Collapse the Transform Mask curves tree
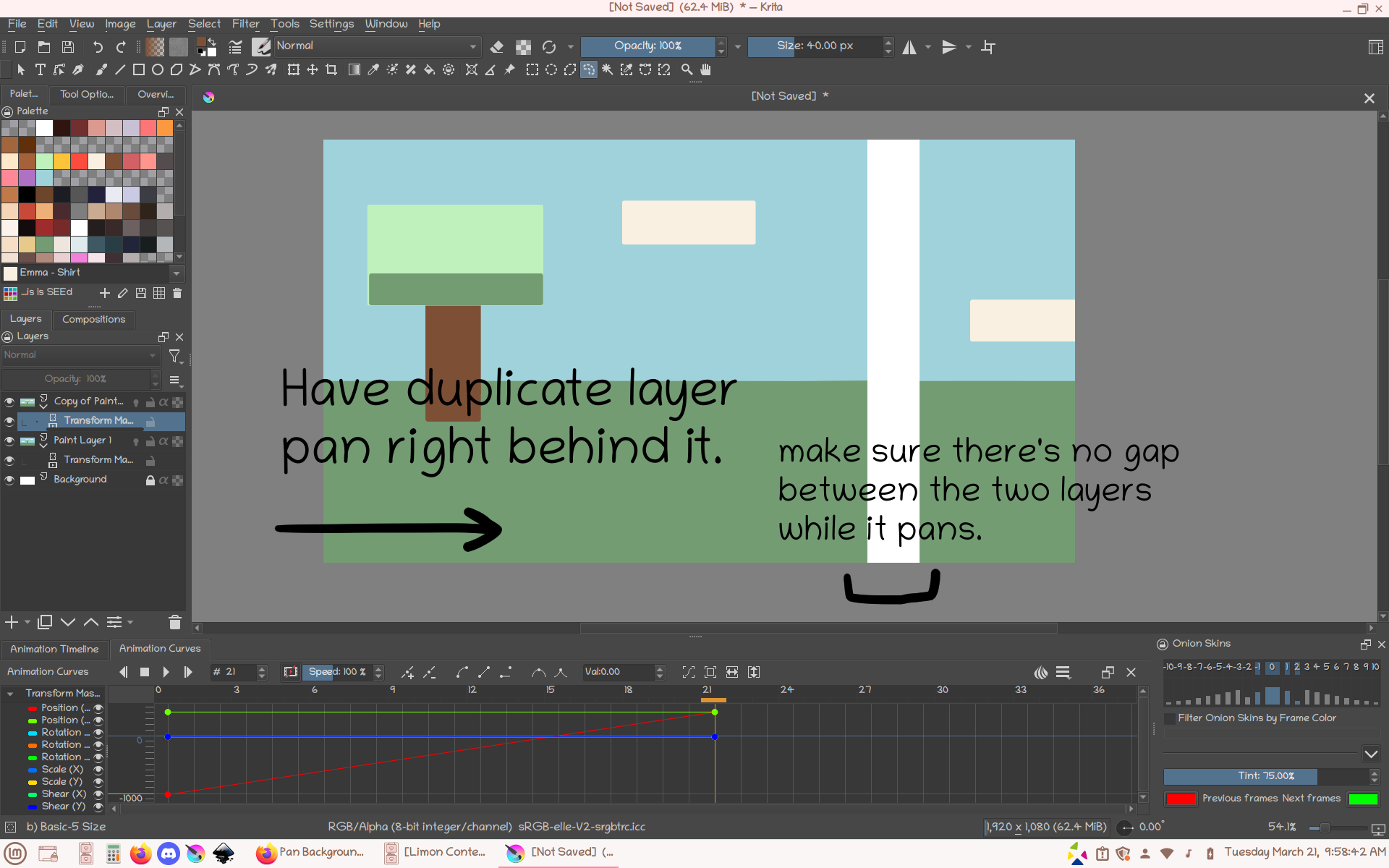The image size is (1389, 868). (10, 694)
